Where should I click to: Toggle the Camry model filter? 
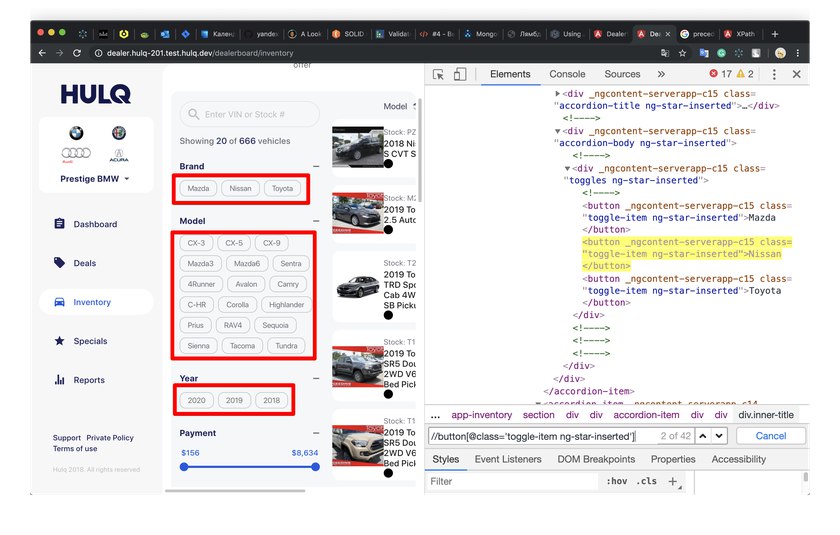(288, 284)
